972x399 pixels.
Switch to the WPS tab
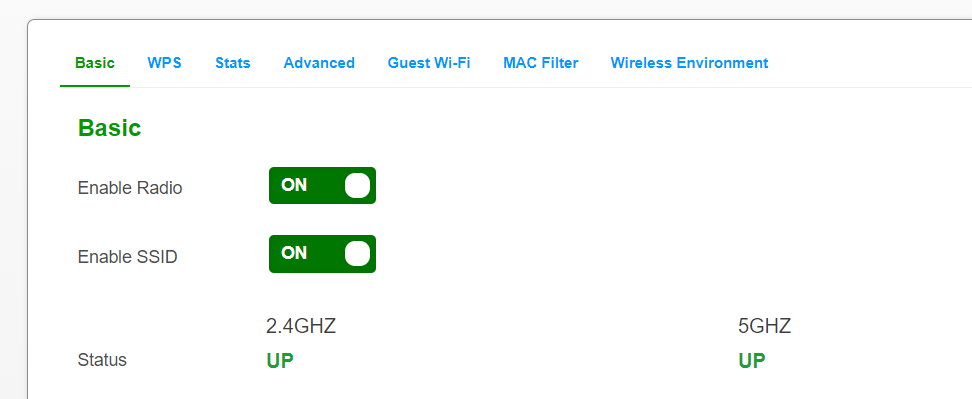point(164,63)
